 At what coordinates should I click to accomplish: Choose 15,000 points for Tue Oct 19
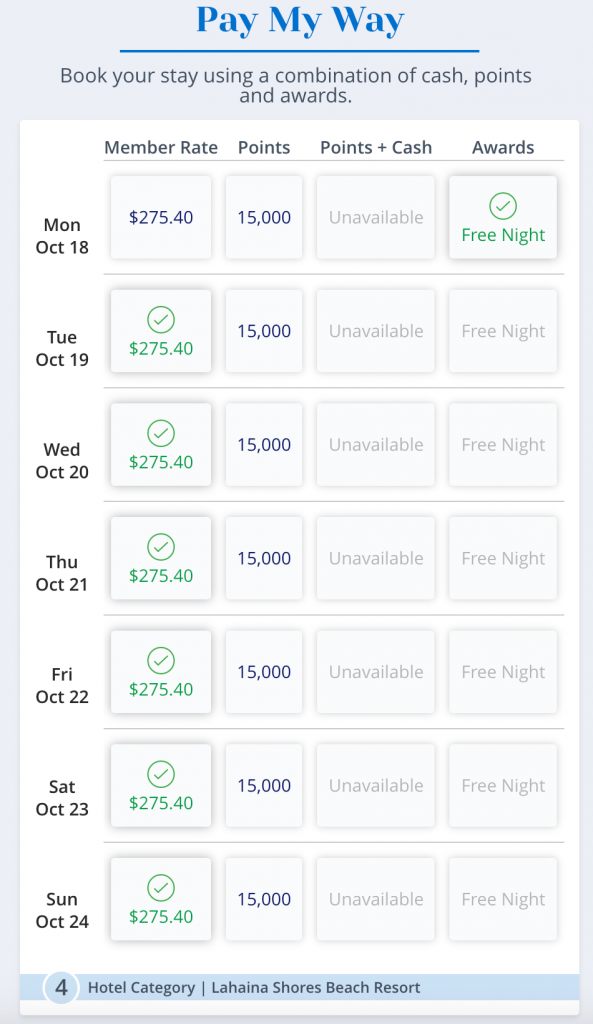[x=264, y=331]
